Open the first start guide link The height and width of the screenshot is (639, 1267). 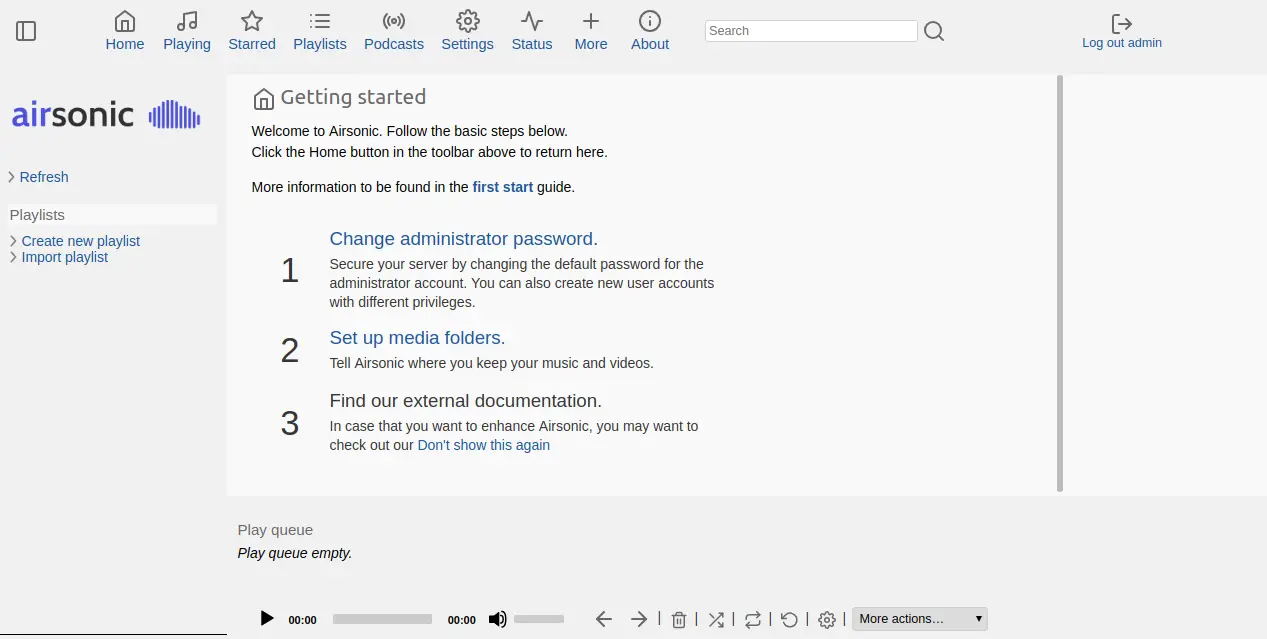[503, 187]
